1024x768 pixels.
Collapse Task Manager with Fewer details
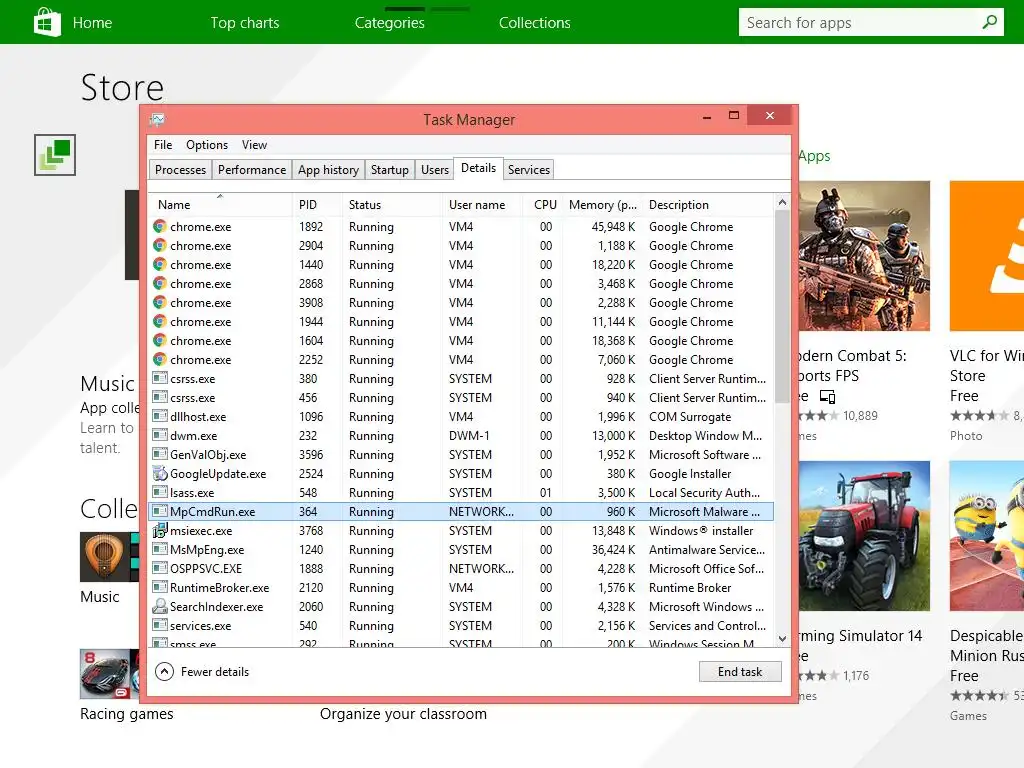click(x=202, y=671)
